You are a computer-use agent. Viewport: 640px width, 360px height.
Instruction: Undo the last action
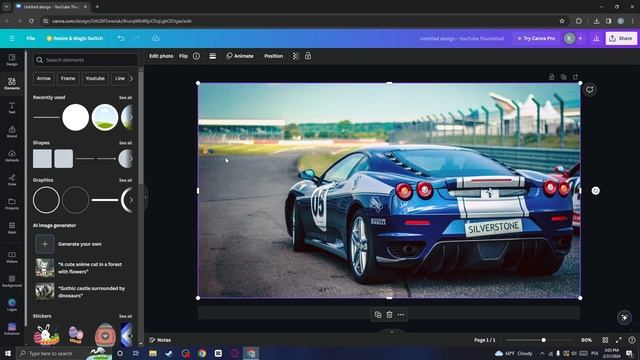tap(121, 38)
